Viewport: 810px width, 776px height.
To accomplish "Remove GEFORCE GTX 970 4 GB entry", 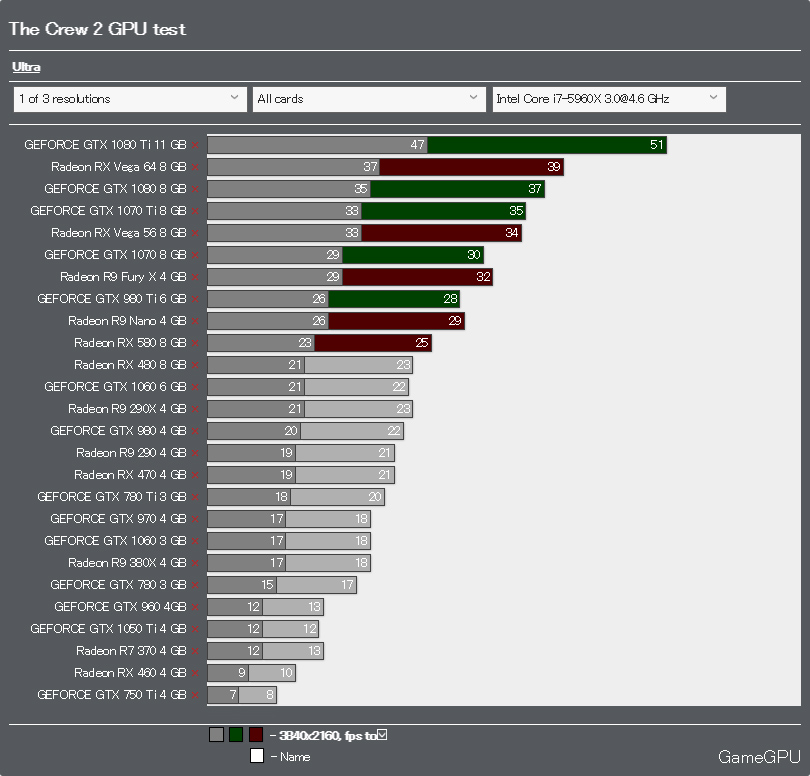I will pyautogui.click(x=195, y=519).
